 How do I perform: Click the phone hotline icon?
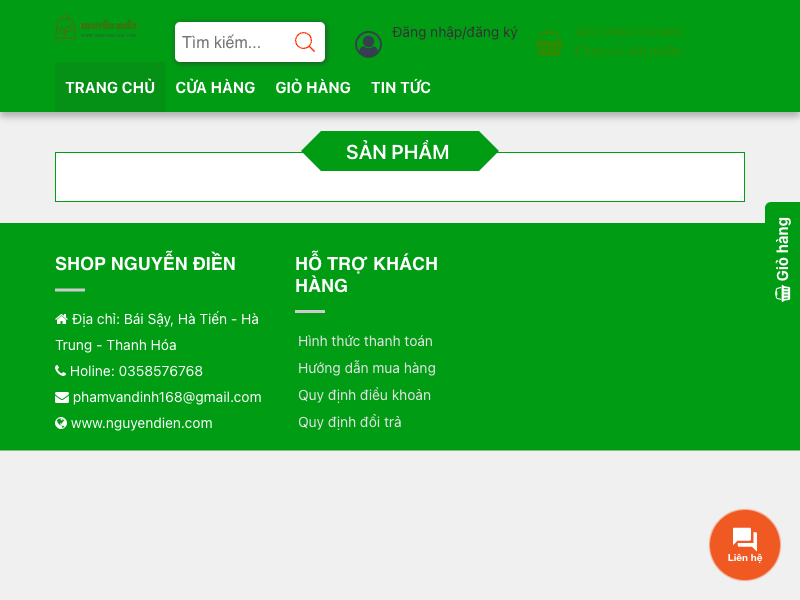click(x=60, y=370)
